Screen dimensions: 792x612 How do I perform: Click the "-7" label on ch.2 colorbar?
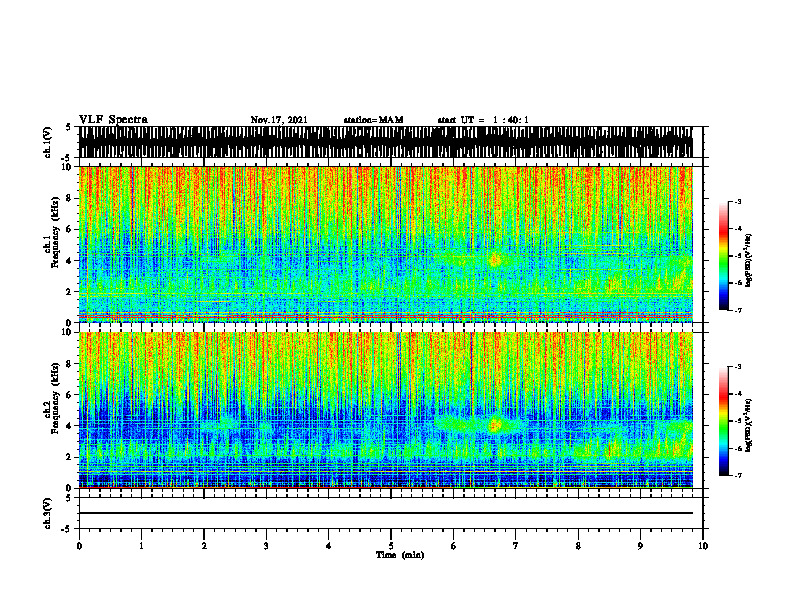[738, 476]
